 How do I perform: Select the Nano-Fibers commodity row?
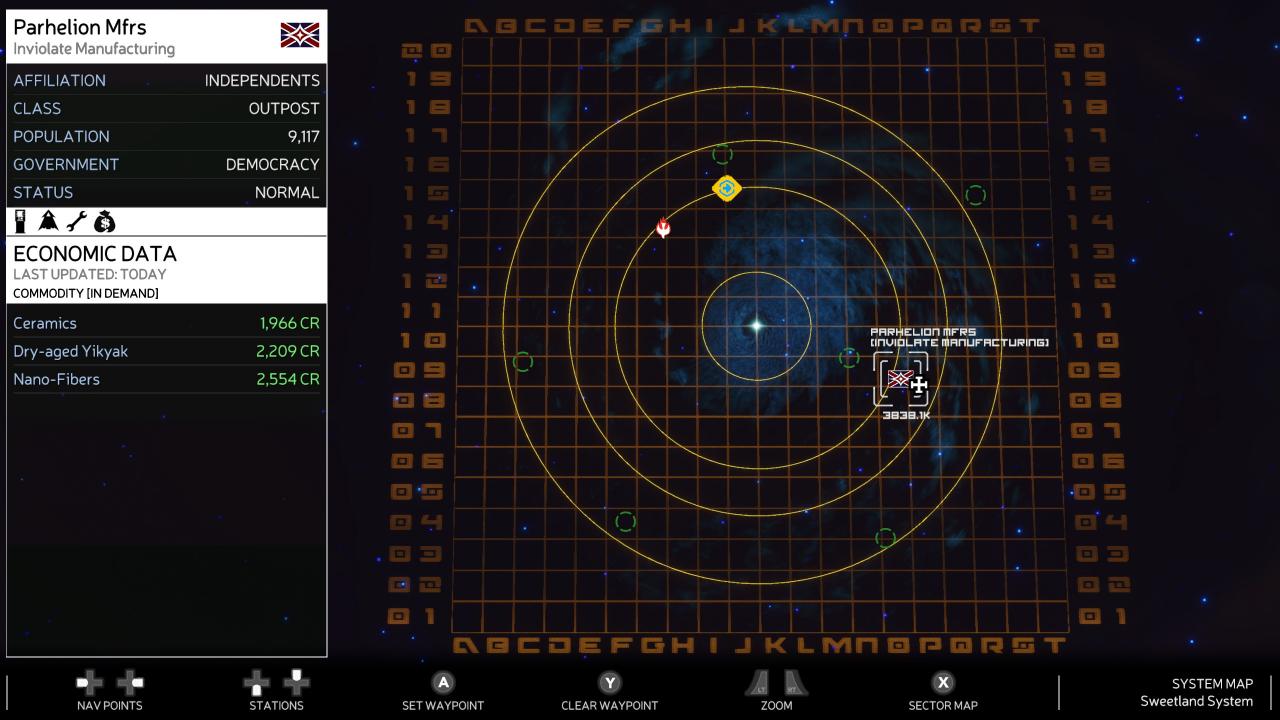pyautogui.click(x=166, y=379)
